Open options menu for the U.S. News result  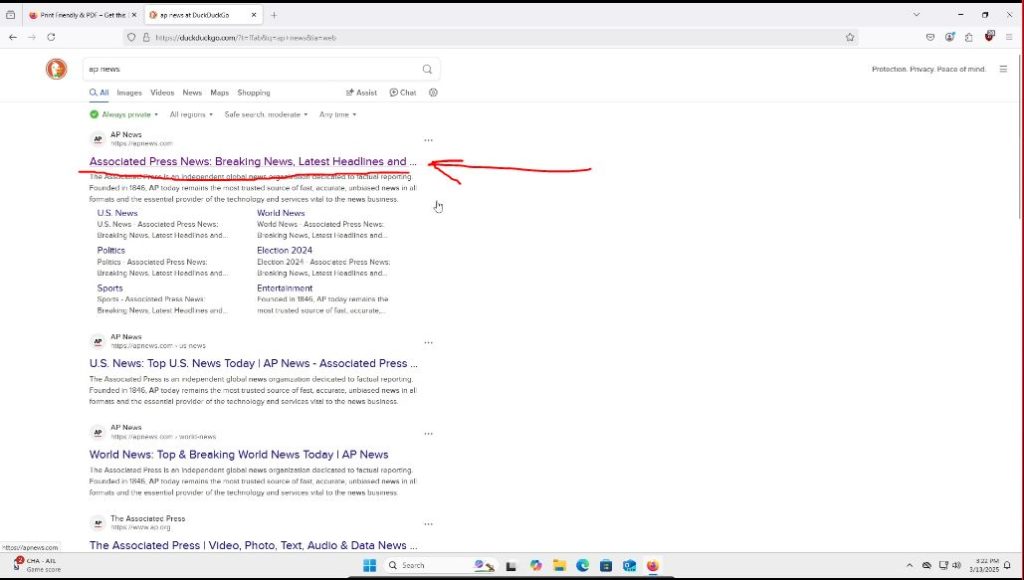(x=428, y=342)
